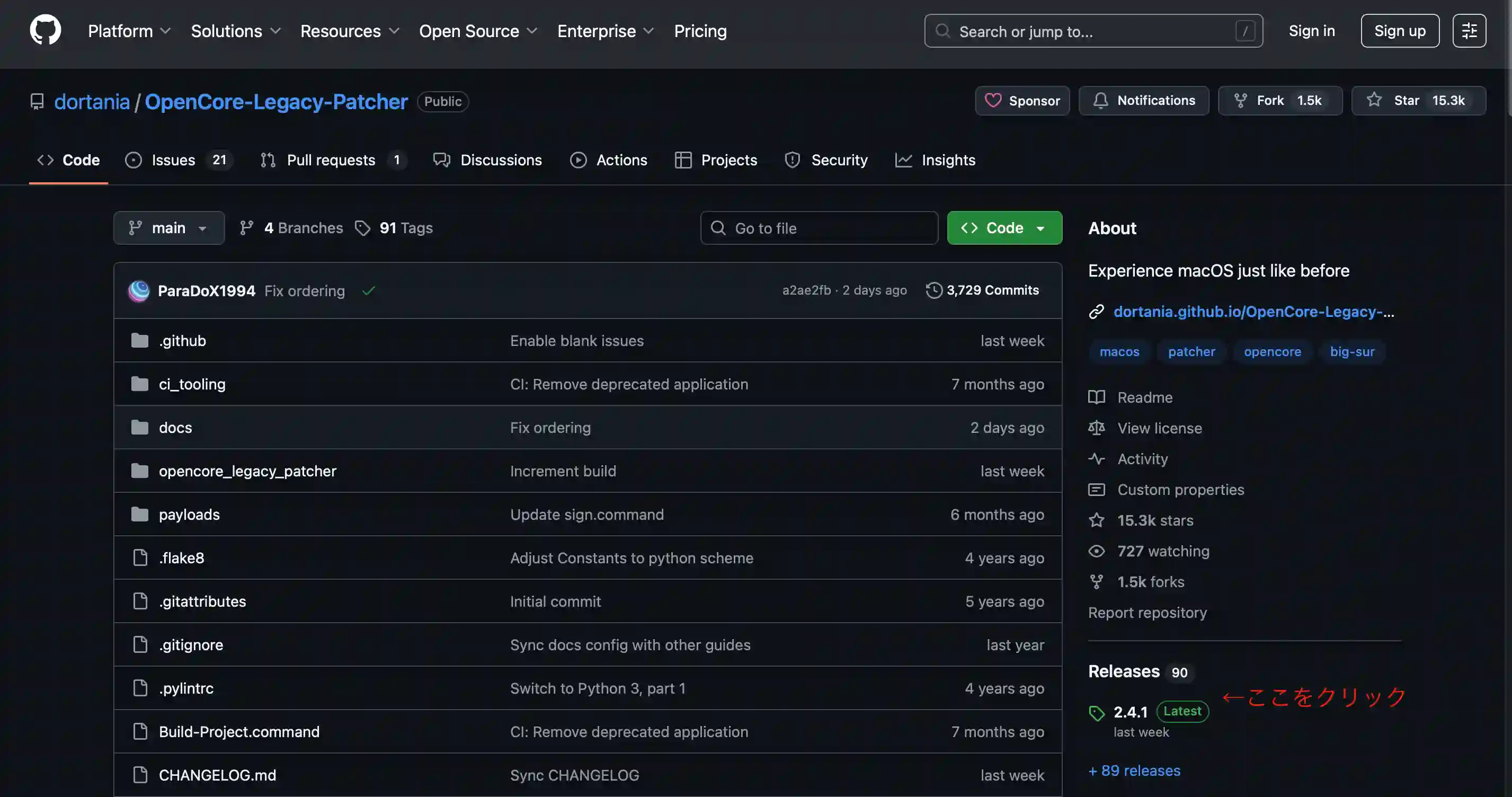
Task: Open appearance settings icon in header
Action: pyautogui.click(x=1469, y=31)
